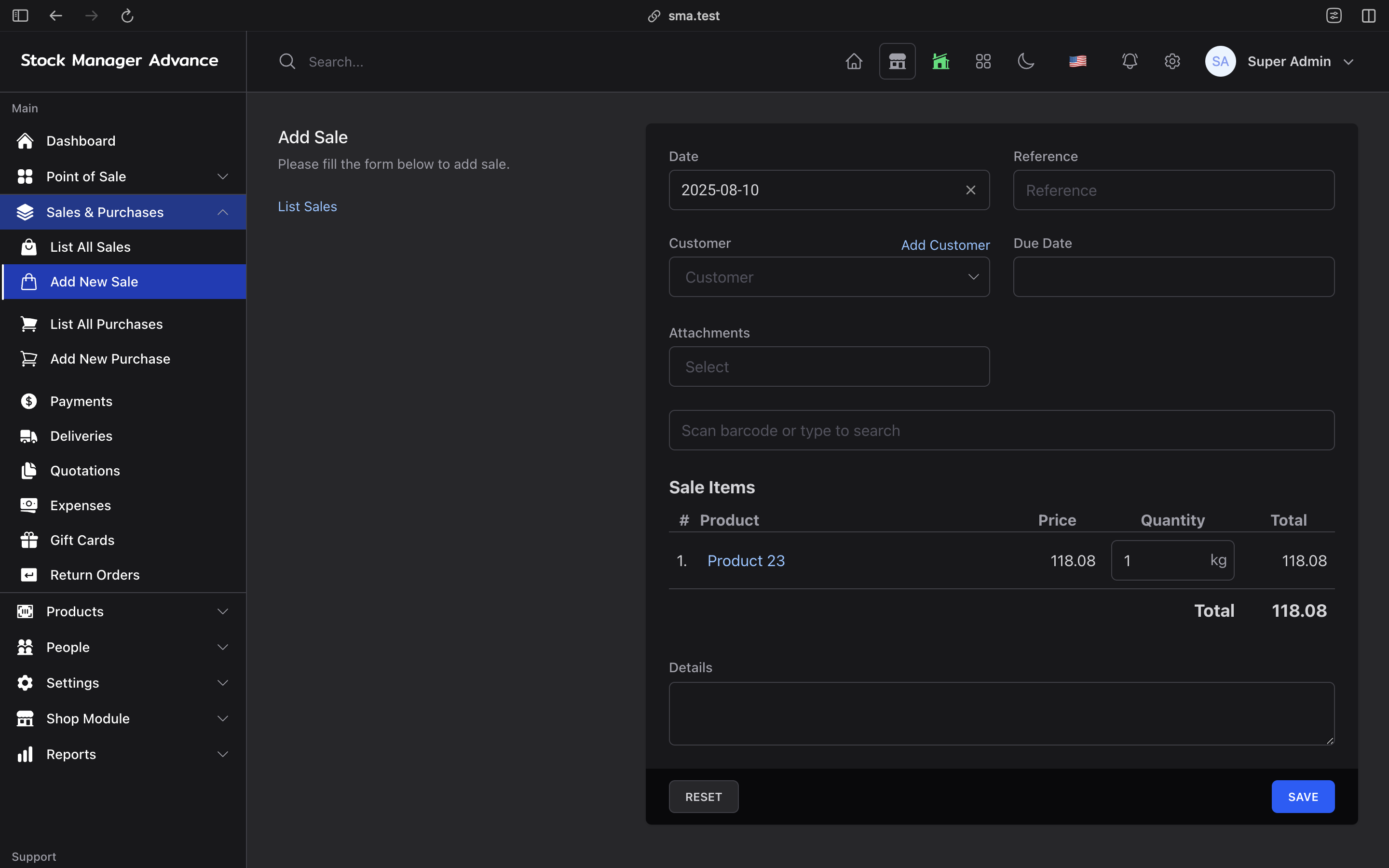
Task: Open List All Purchases
Action: point(123,325)
